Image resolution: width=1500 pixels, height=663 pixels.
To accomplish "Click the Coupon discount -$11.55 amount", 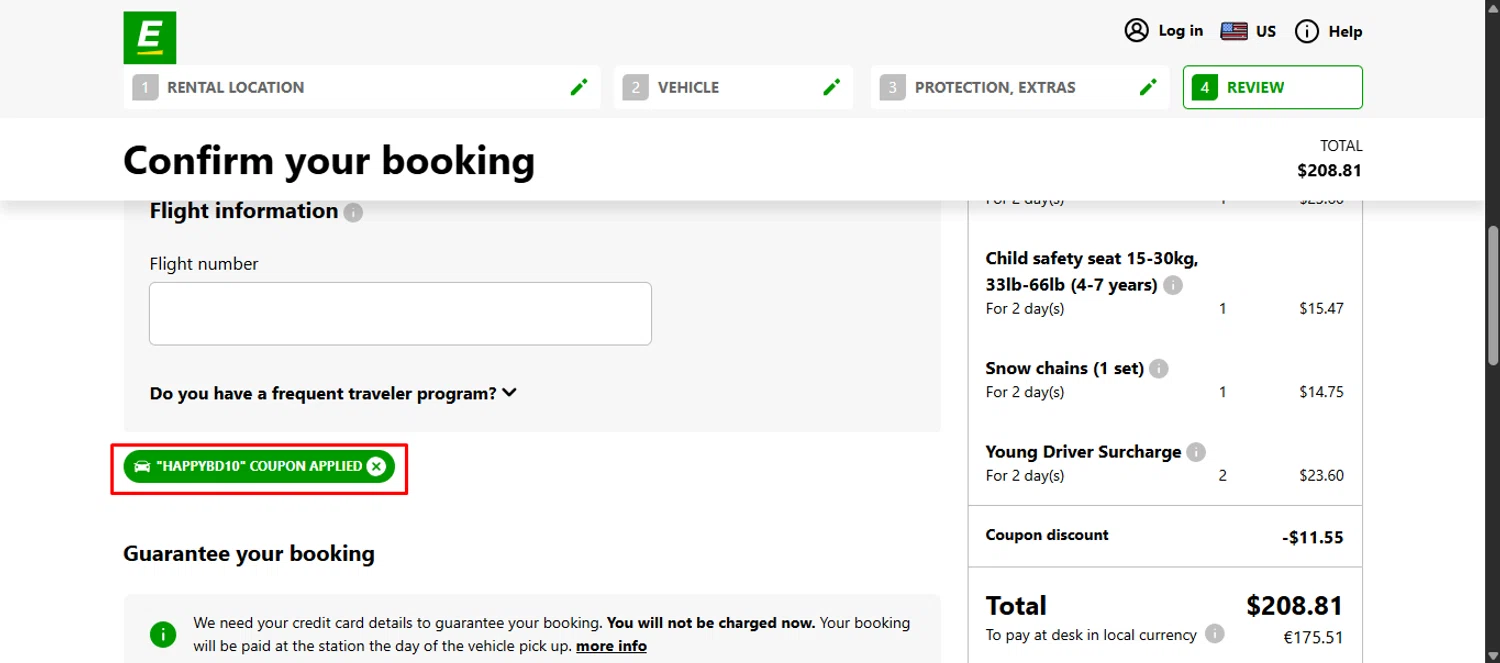I will pyautogui.click(x=1312, y=537).
